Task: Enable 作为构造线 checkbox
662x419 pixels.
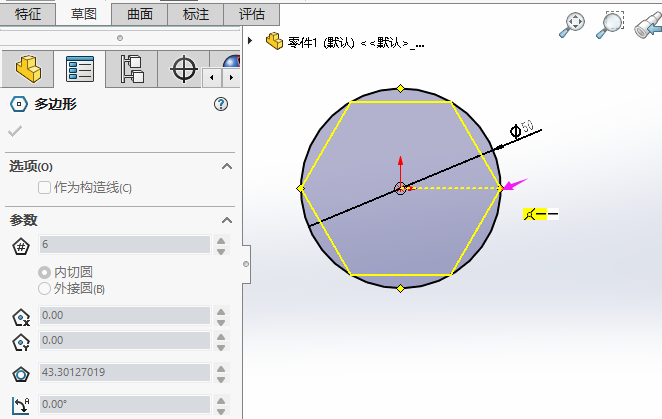Action: coord(44,188)
